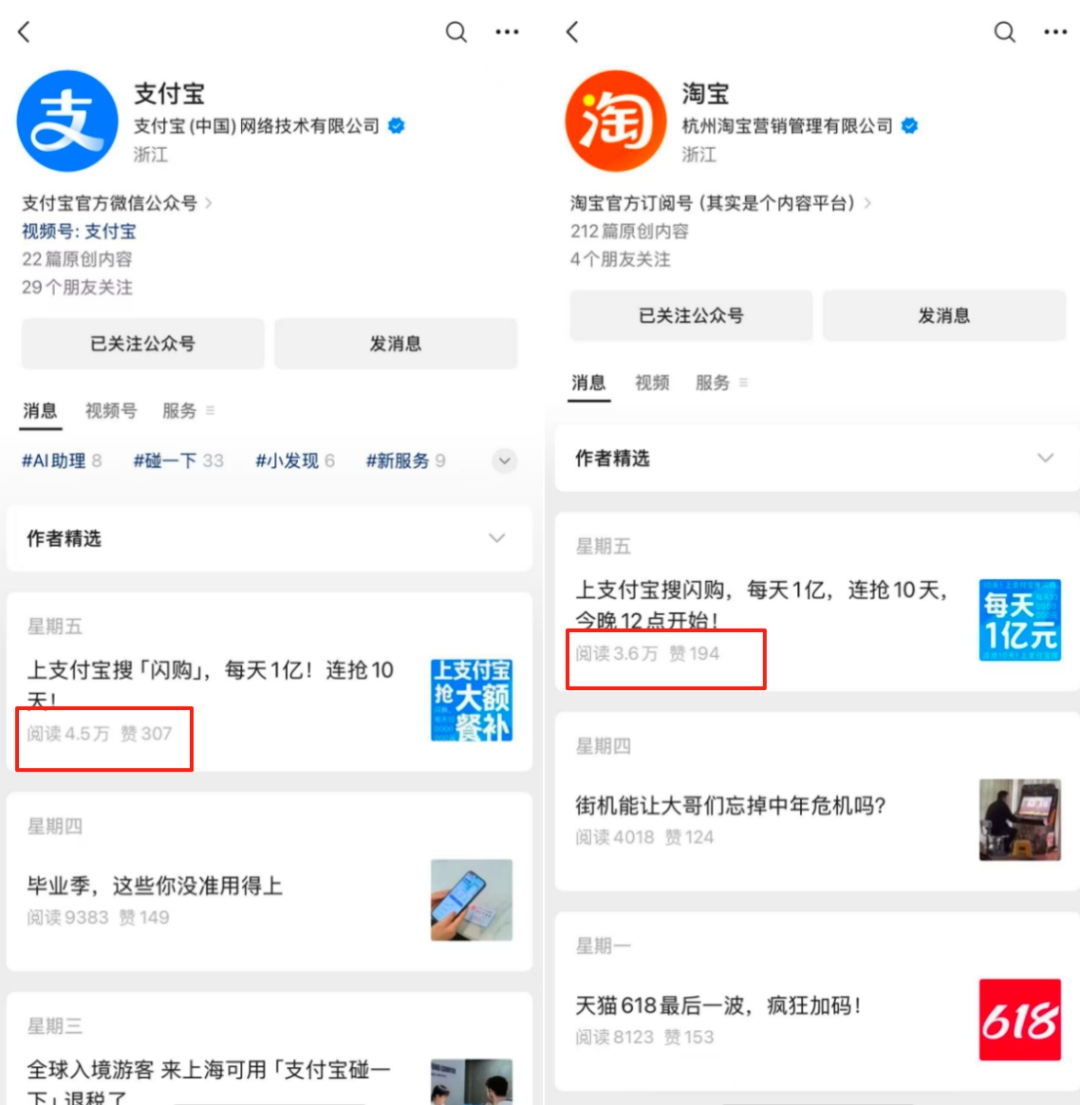The image size is (1080, 1105).
Task: Open thumbnail of 街机 arcade article
Action: (x=1019, y=820)
